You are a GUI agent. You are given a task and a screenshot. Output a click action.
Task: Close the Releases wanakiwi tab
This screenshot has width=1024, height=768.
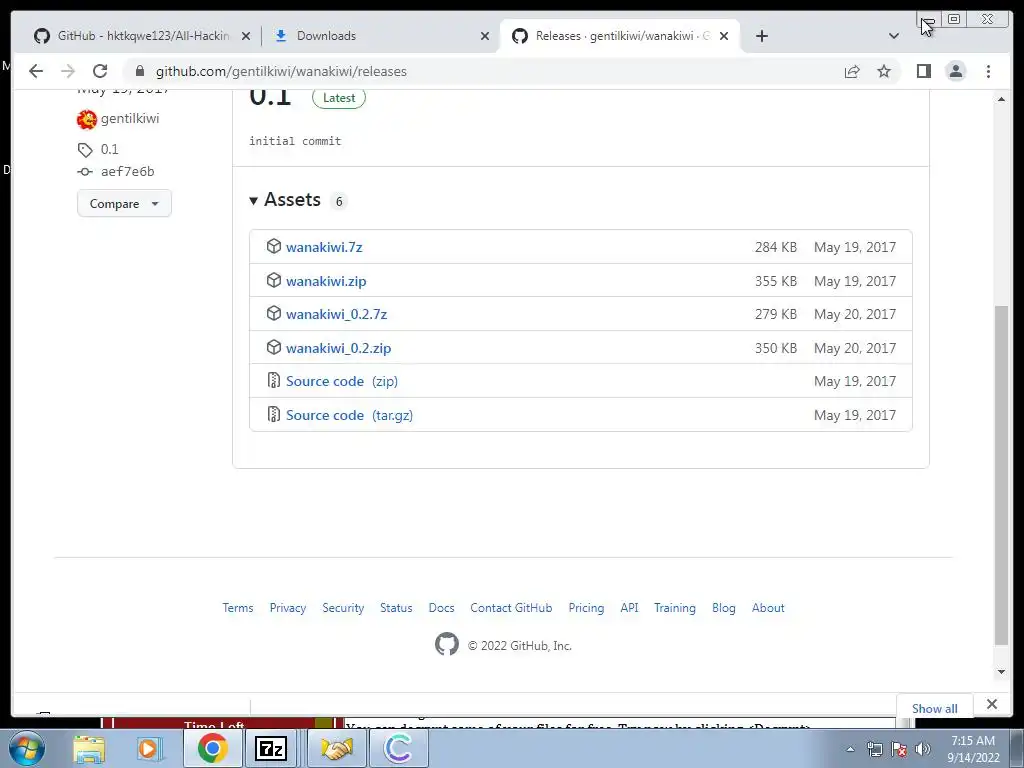click(724, 36)
